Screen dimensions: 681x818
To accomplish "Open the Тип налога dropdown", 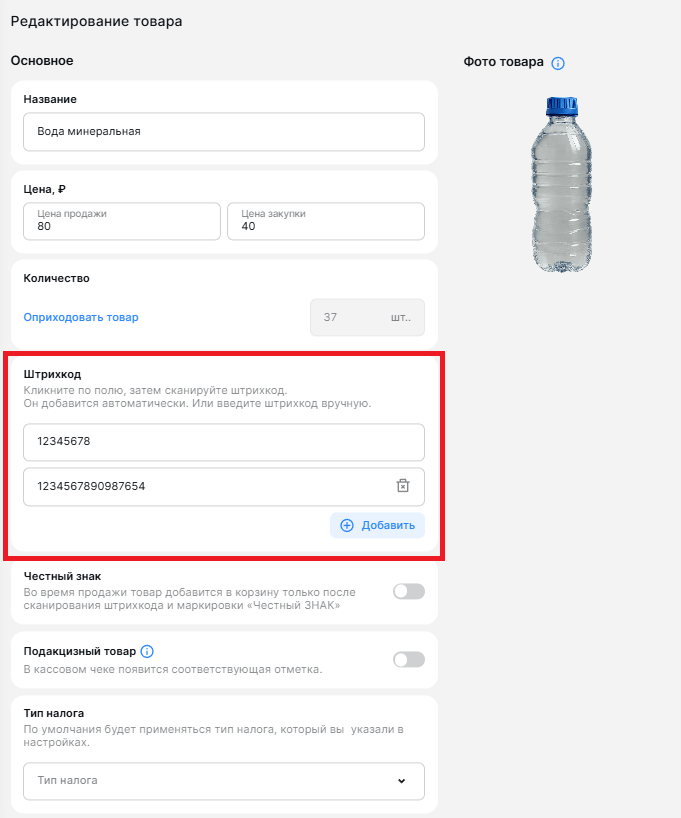I will (224, 781).
